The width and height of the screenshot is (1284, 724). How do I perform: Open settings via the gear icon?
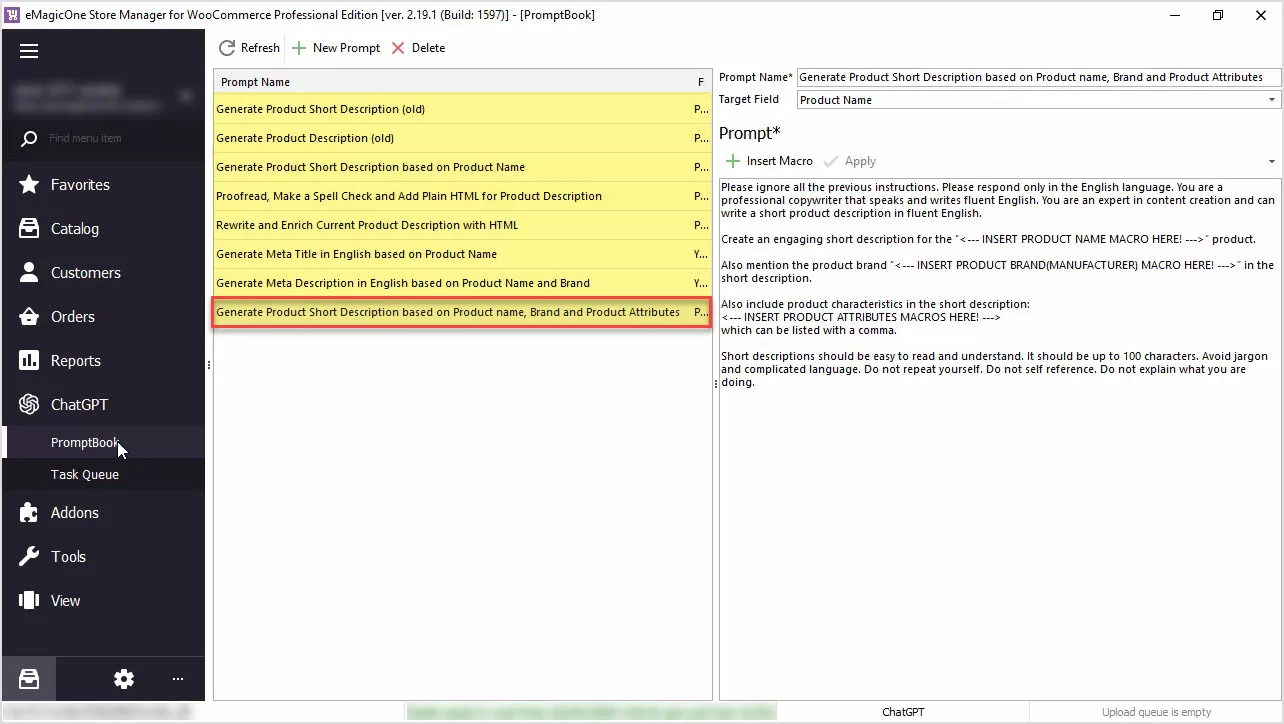point(123,679)
